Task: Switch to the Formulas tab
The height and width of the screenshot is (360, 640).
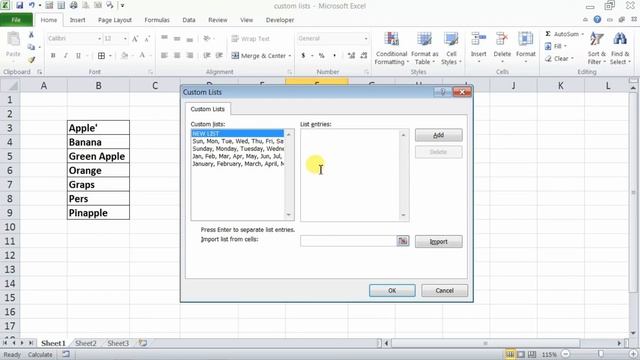Action: click(157, 20)
